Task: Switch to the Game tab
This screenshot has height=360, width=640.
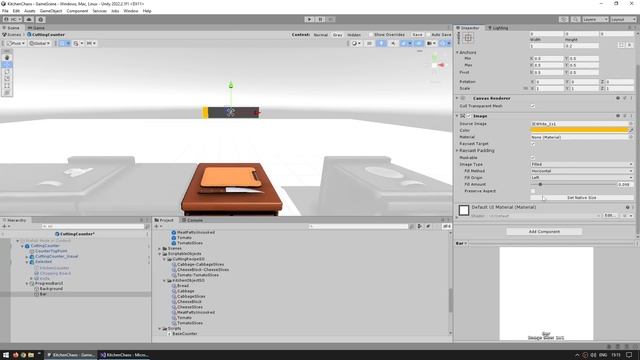Action: pos(36,28)
